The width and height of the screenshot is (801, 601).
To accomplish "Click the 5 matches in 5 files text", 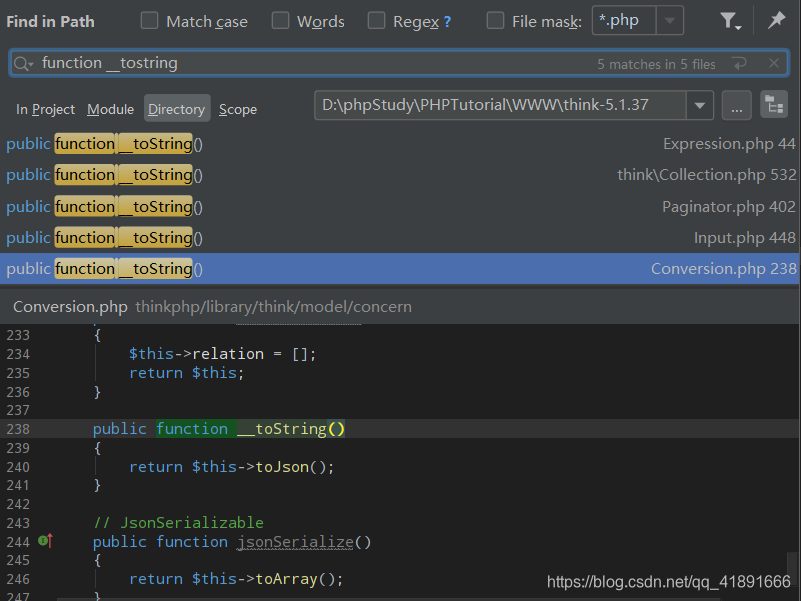I will point(656,64).
